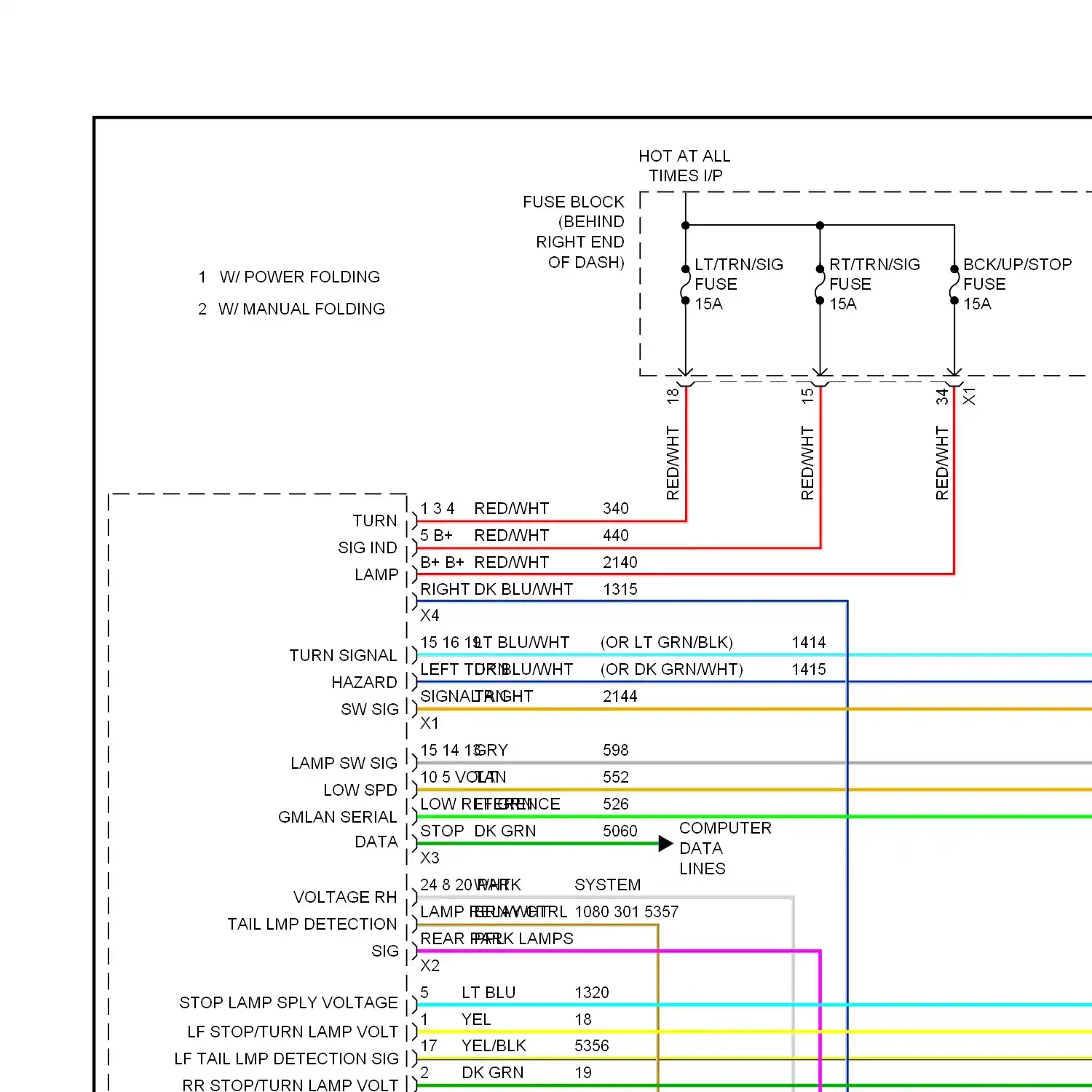Click DK GRN circuit number 19

(583, 1072)
